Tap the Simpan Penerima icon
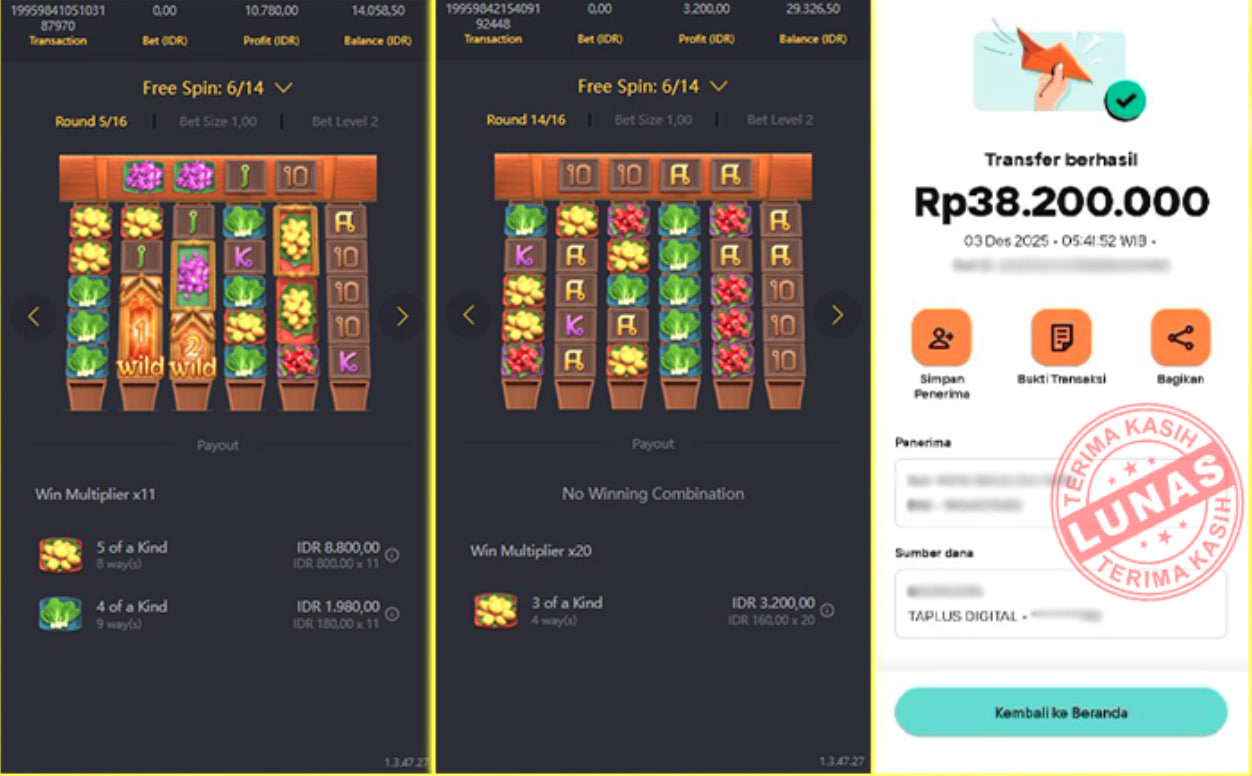This screenshot has width=1252, height=776. [941, 337]
